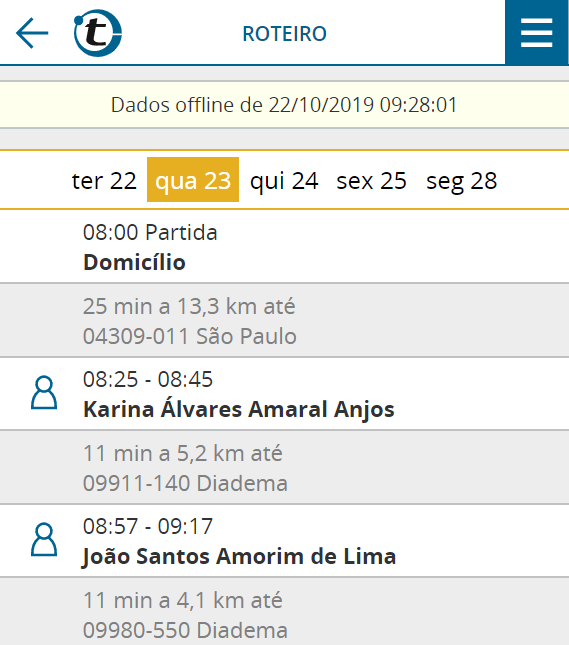Tap the 08:57 - 09:17 time slot
Image resolution: width=569 pixels, height=645 pixels.
tap(148, 527)
